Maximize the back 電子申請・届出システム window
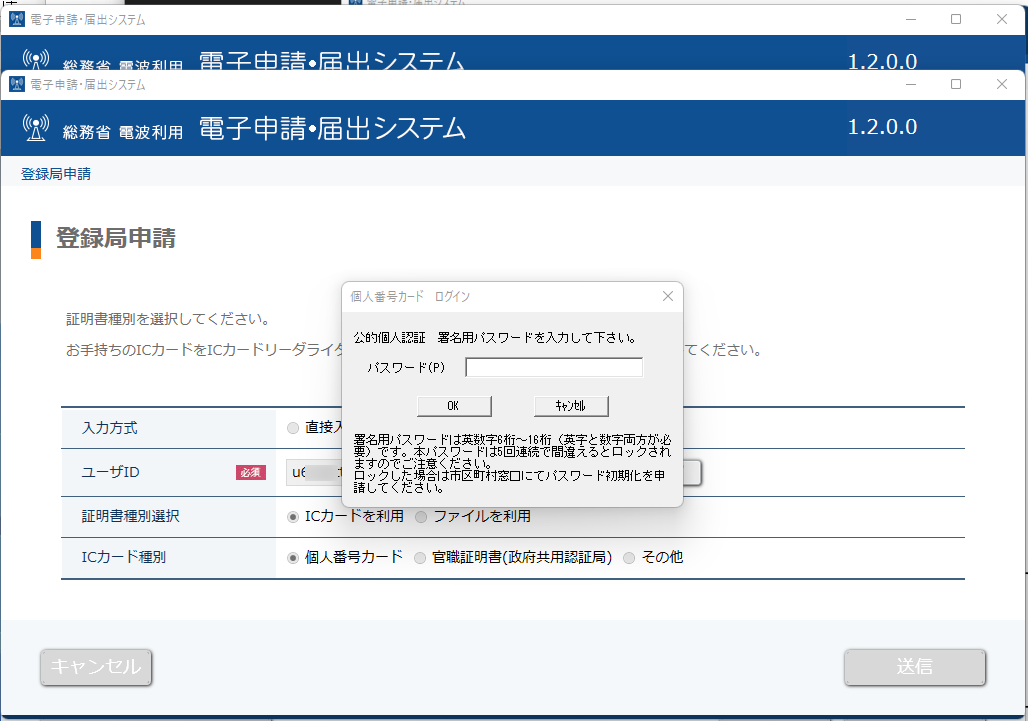 point(956,20)
